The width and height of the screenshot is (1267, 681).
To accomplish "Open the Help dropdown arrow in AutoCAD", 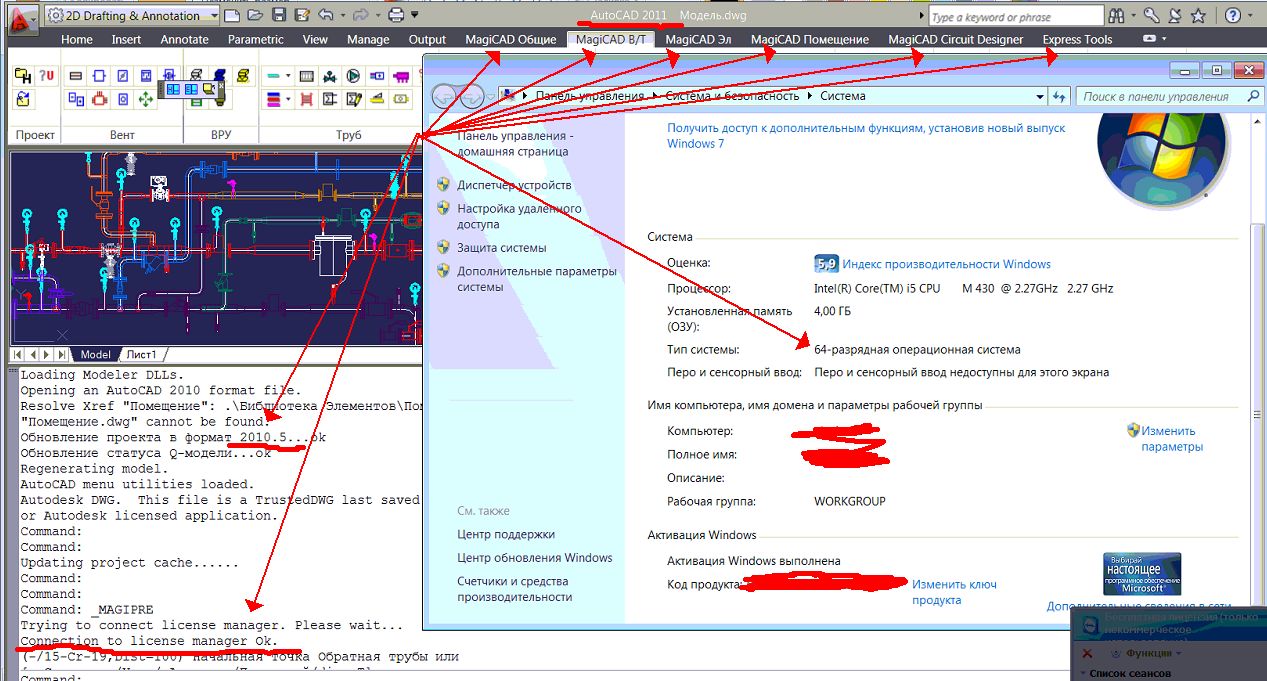I will (x=1249, y=16).
